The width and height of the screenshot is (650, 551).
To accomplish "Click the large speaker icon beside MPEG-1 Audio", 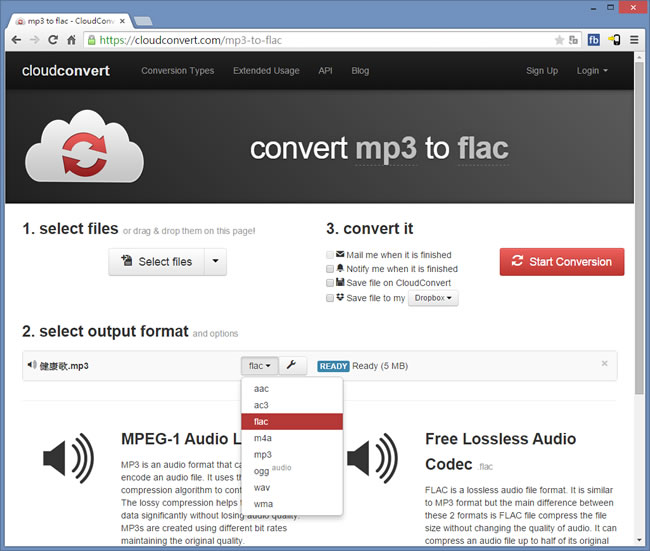I will coord(68,459).
